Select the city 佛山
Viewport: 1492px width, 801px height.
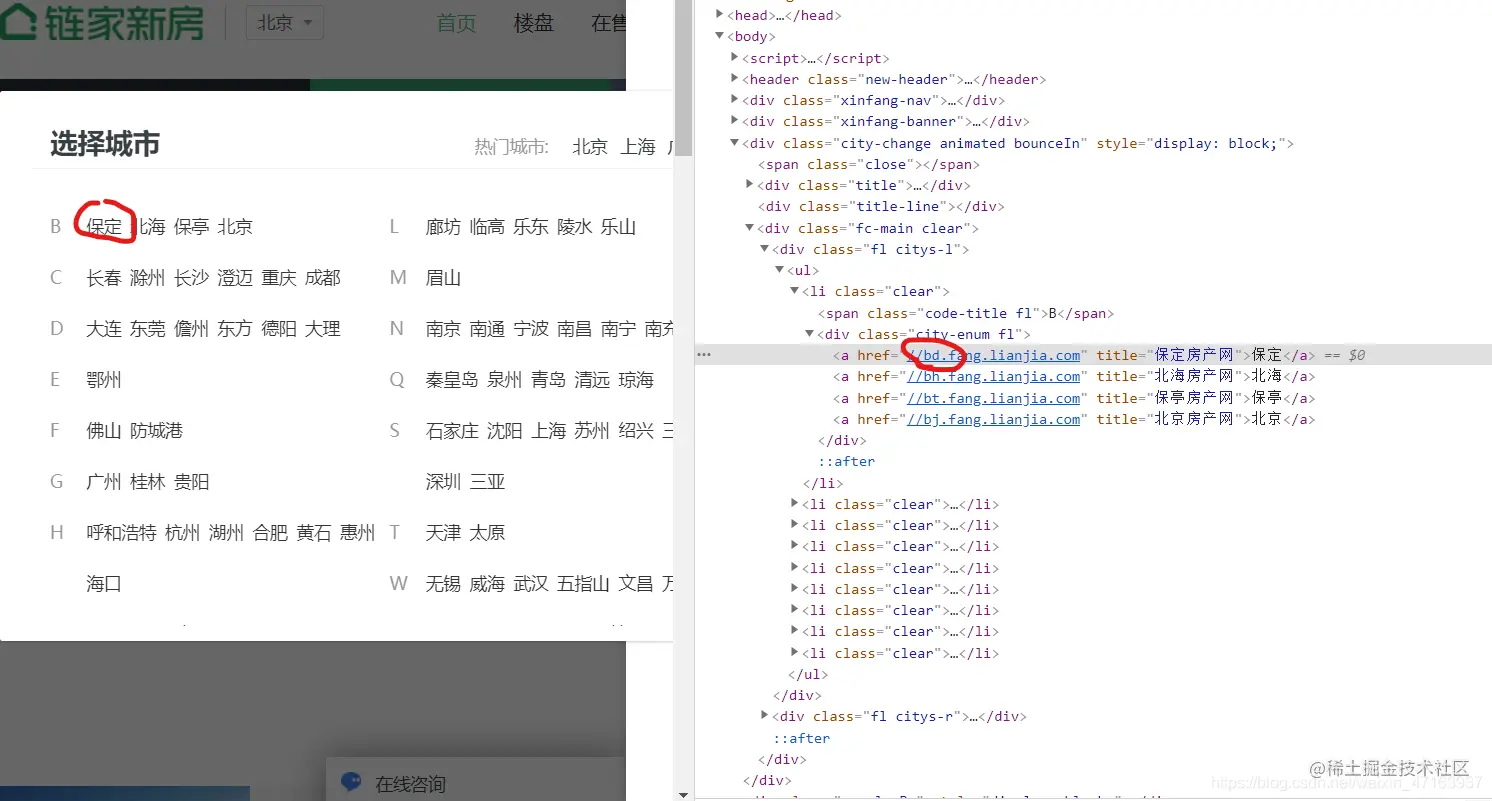coord(104,431)
